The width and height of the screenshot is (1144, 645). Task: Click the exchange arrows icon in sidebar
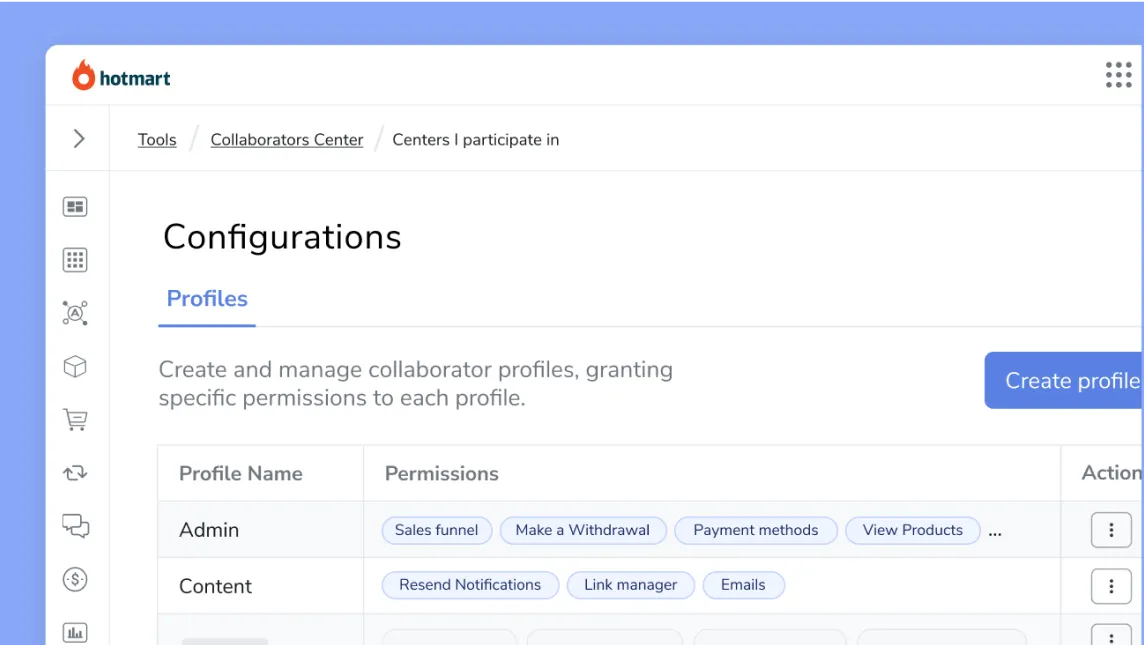75,473
